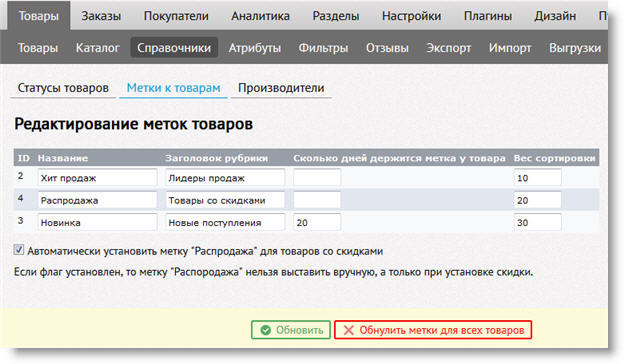Go to the Заказы tab
The width and height of the screenshot is (624, 364).
click(x=101, y=16)
